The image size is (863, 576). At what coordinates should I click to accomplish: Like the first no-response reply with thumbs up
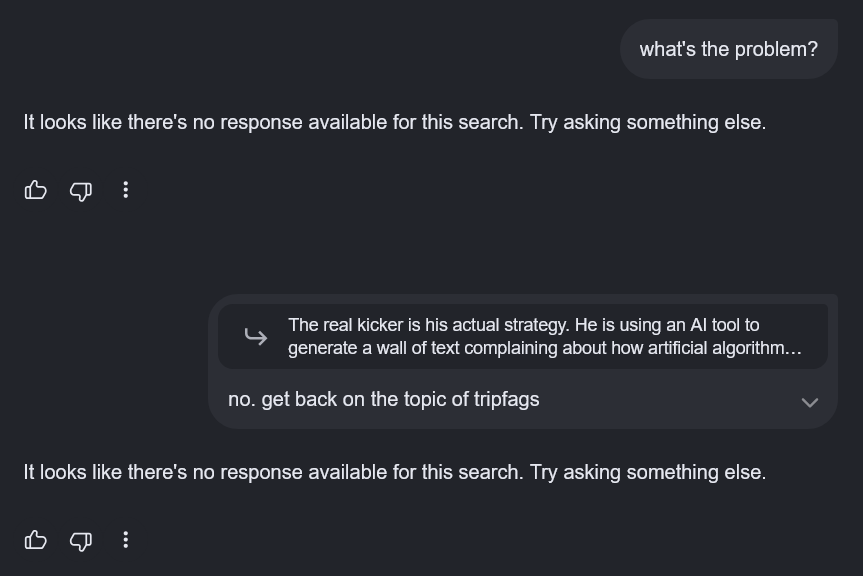(x=36, y=190)
